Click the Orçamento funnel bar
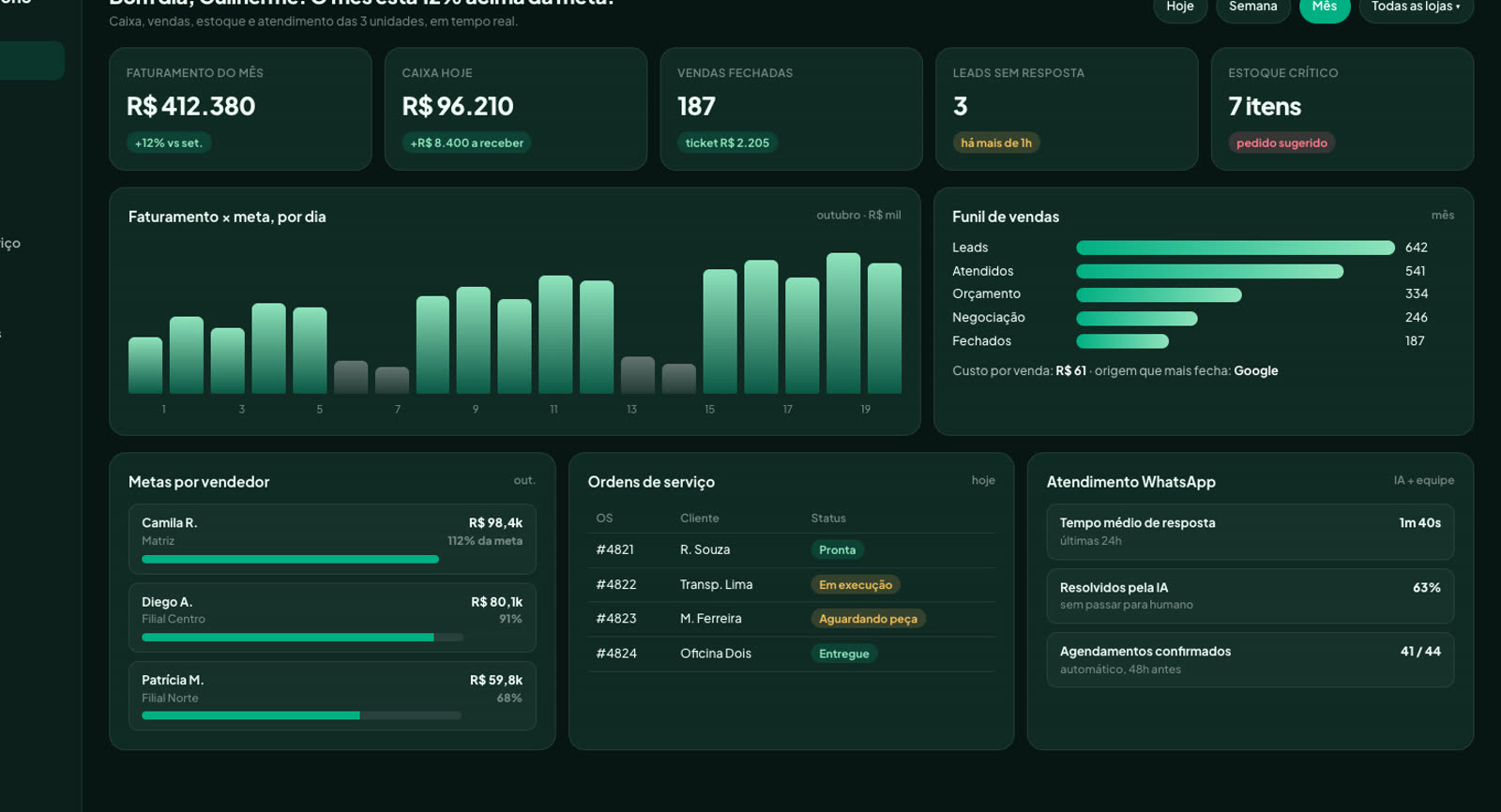1501x812 pixels. 1160,294
